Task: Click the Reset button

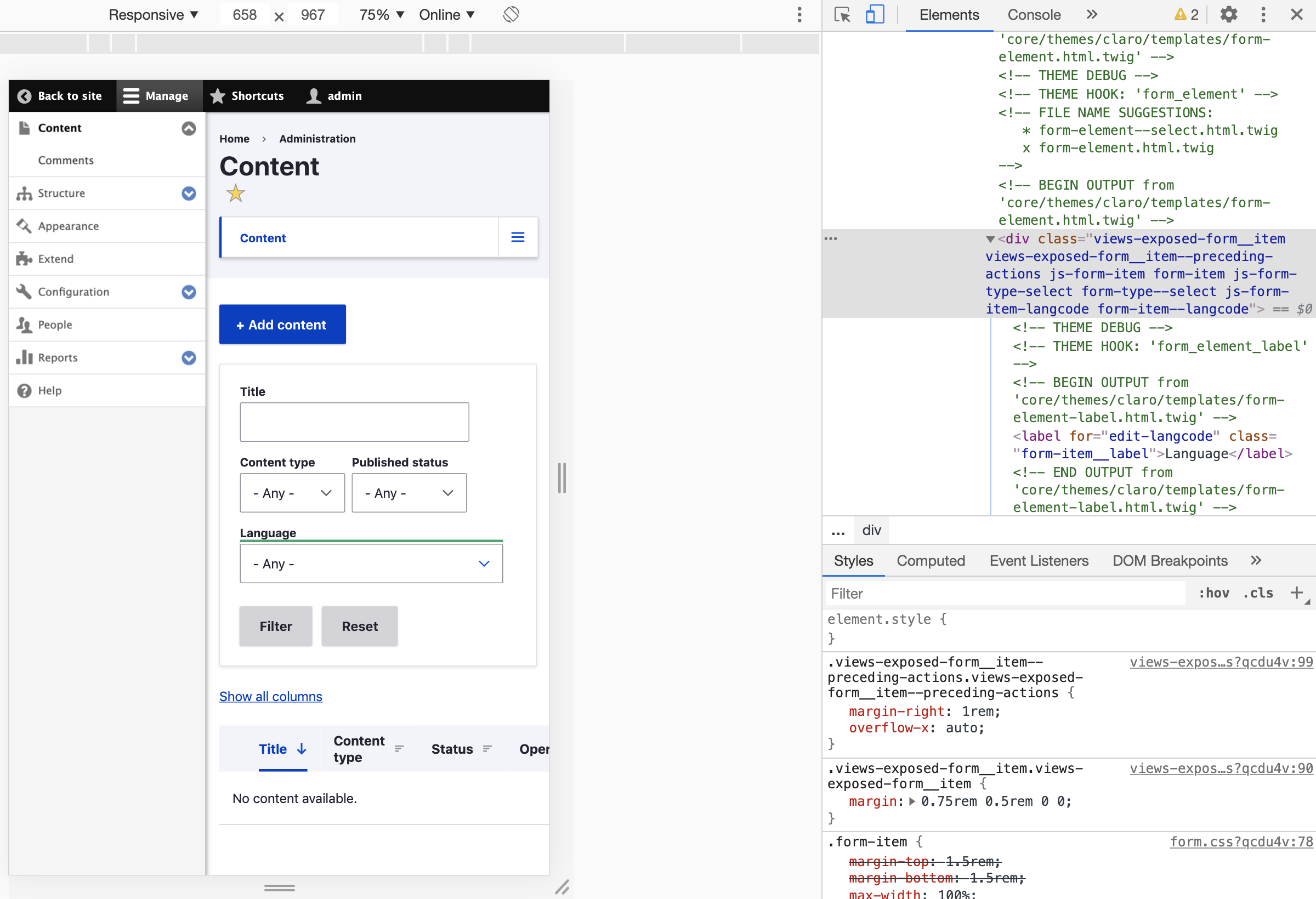Action: pos(360,626)
